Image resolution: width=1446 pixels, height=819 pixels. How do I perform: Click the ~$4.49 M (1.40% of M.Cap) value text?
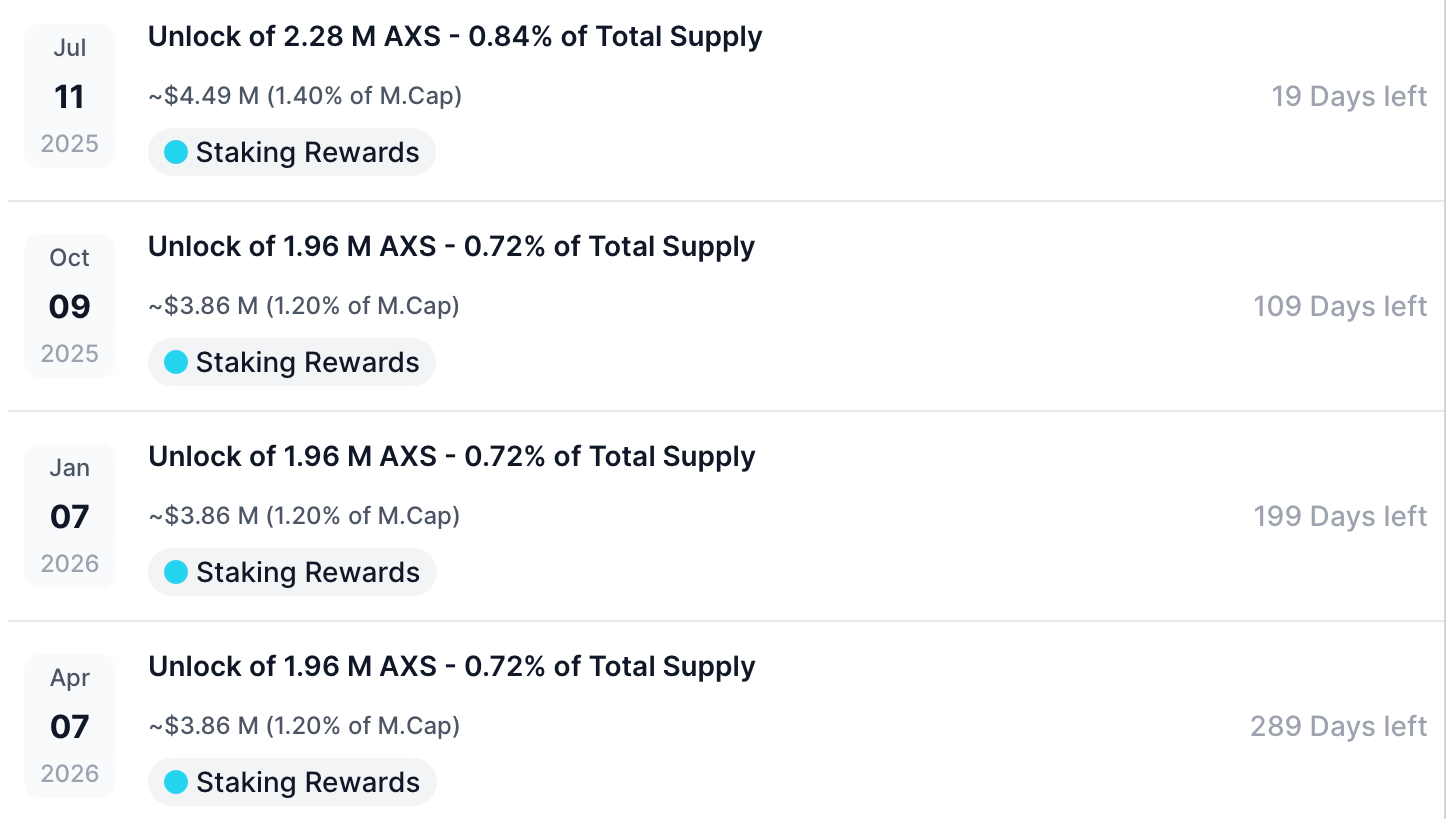coord(305,96)
